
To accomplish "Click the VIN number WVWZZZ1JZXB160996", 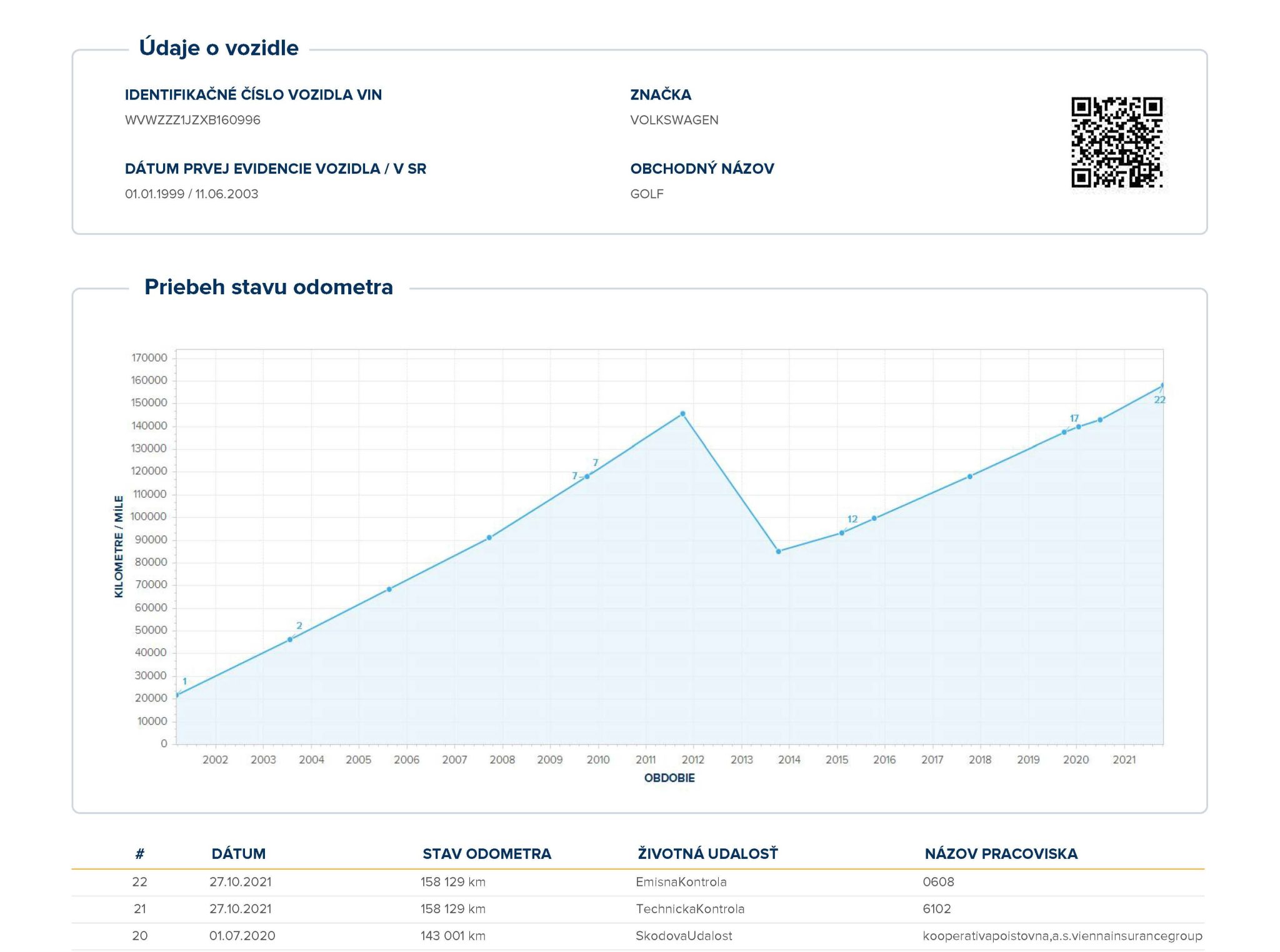I will (192, 120).
